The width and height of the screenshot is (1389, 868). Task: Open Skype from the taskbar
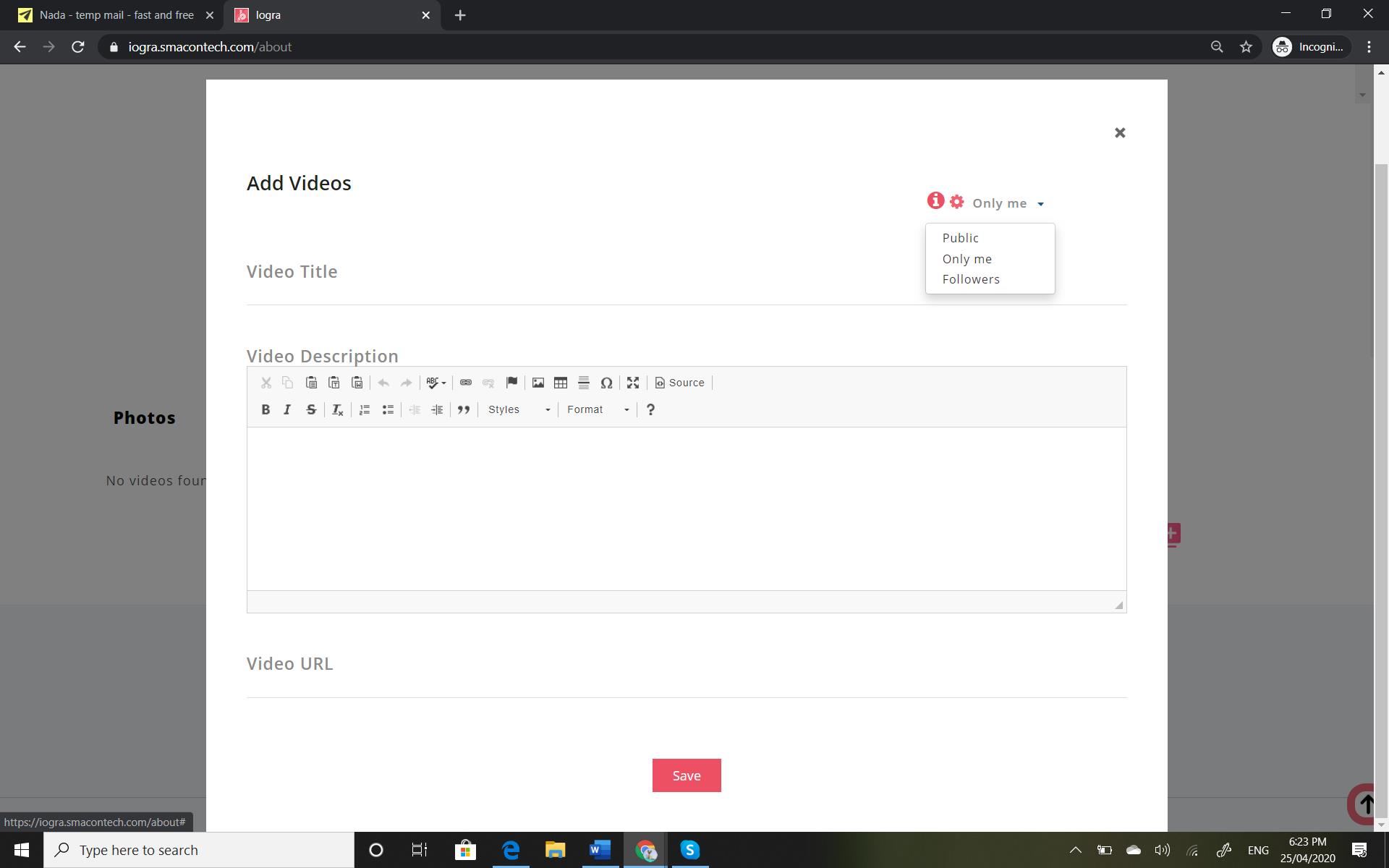[690, 850]
